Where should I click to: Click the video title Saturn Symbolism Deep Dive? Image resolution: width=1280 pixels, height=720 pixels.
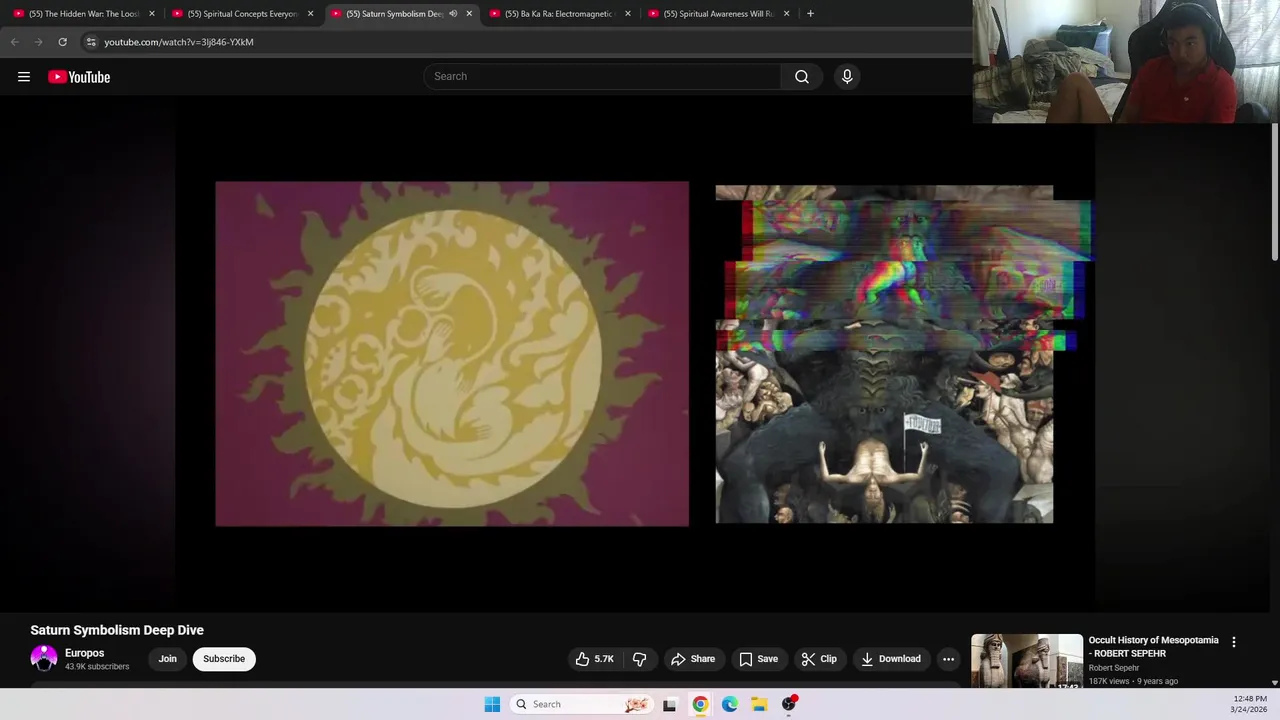click(117, 630)
